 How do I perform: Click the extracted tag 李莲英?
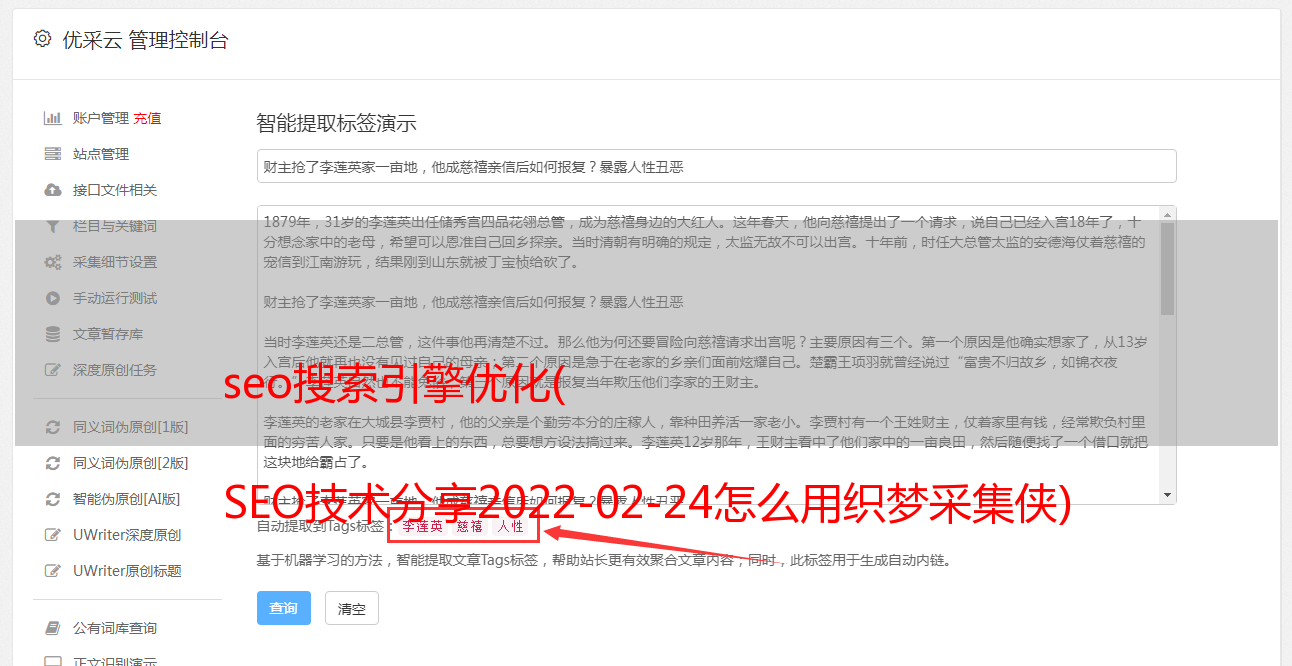click(x=423, y=526)
